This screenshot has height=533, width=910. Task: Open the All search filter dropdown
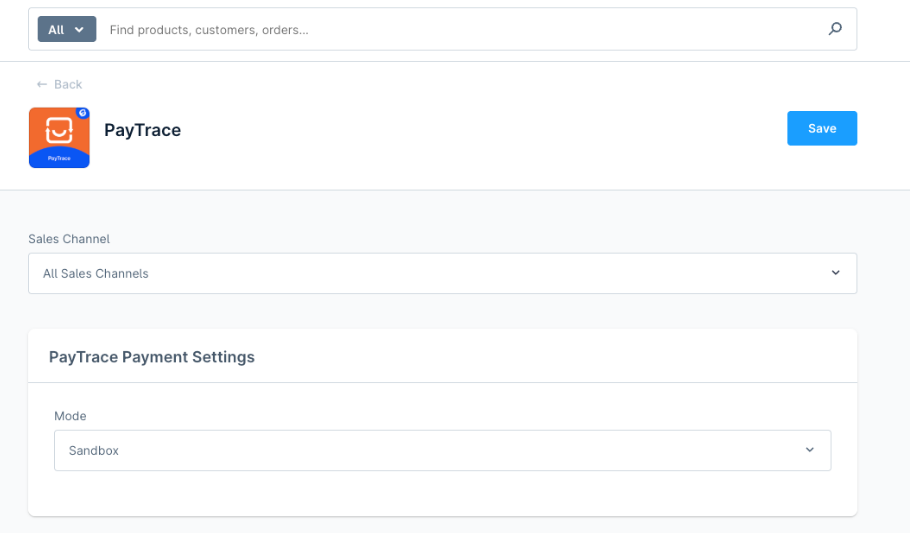[x=66, y=30]
